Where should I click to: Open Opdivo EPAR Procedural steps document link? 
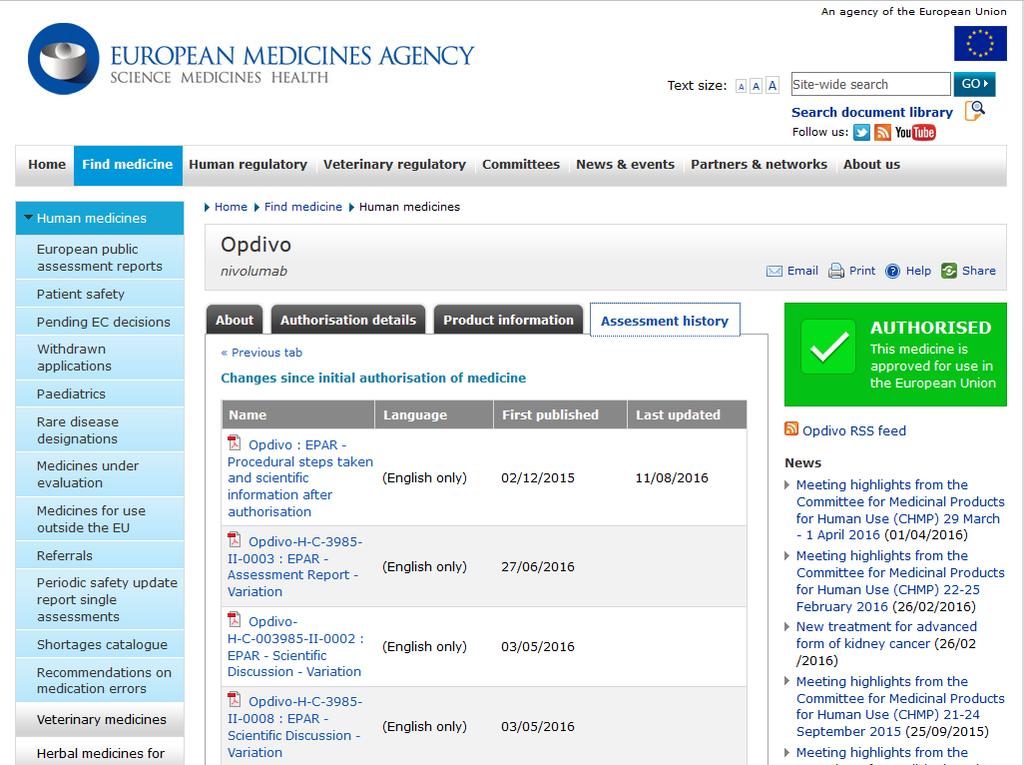tap(300, 478)
